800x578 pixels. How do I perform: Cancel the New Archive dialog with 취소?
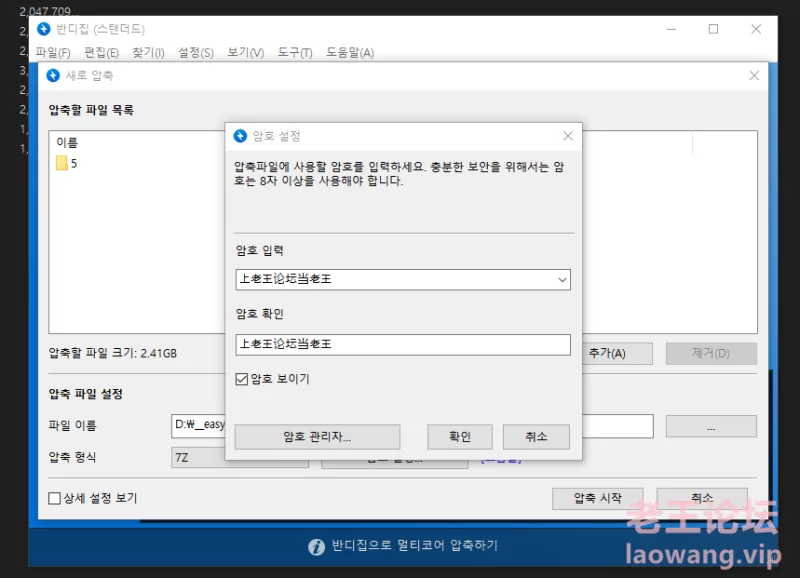coord(702,498)
